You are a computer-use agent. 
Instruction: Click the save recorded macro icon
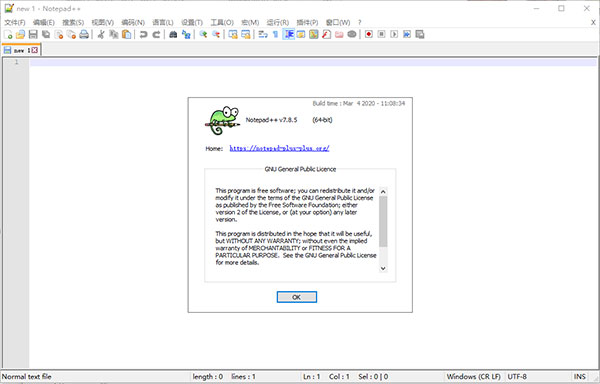point(420,35)
